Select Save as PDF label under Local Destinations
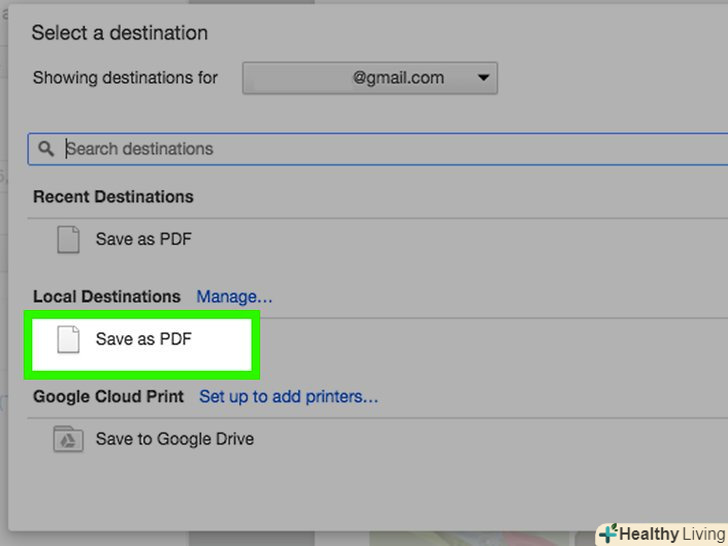This screenshot has height=546, width=728. 143,340
